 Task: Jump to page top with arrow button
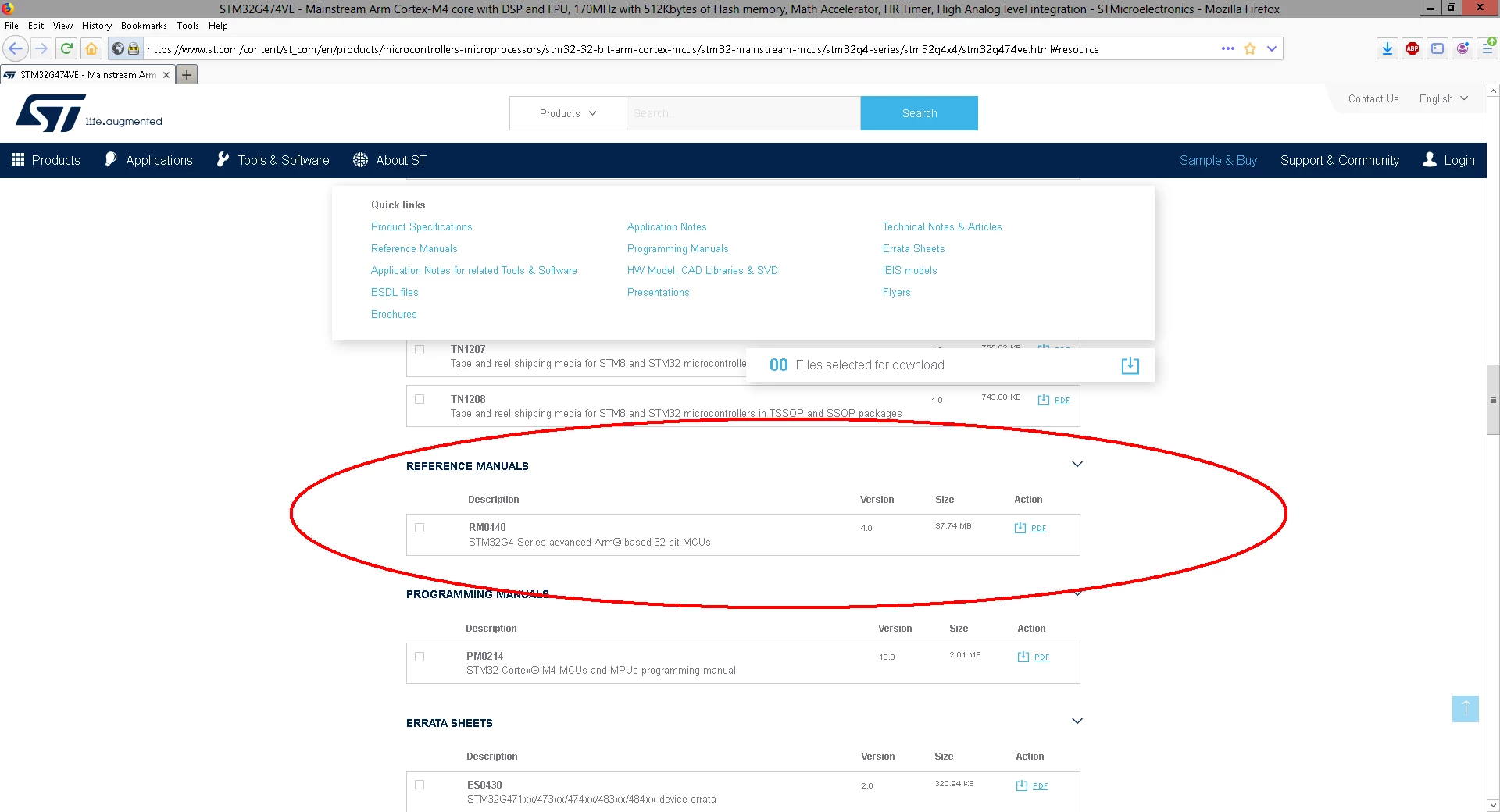1466,709
